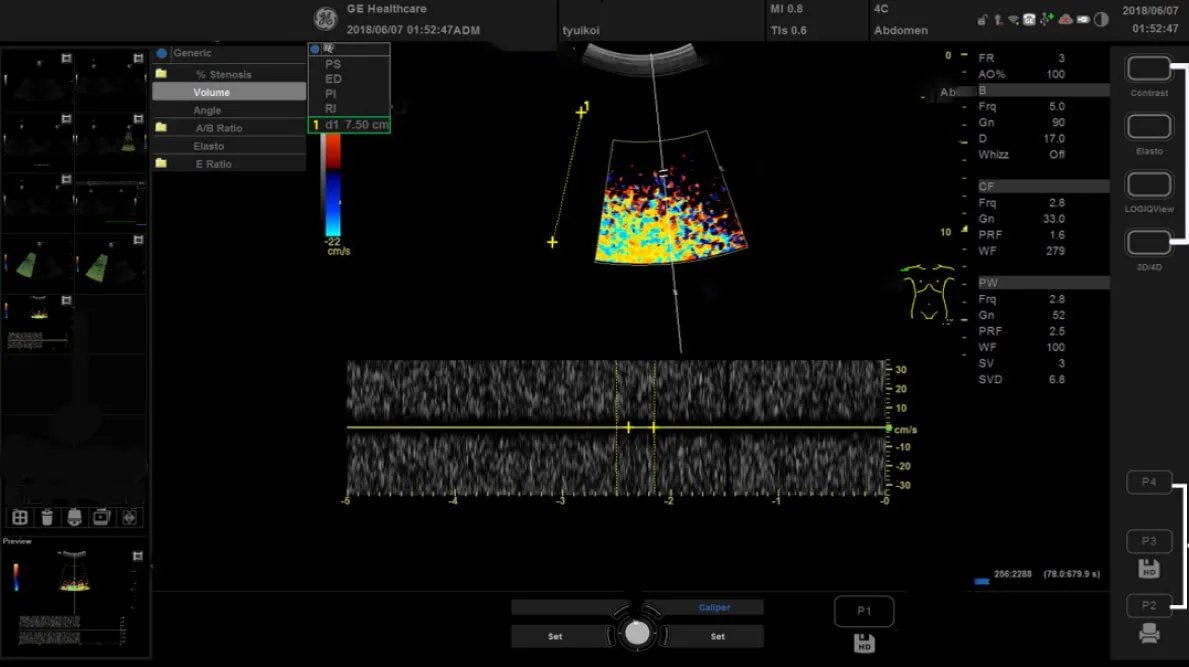Click the four-pane grid layout icon
This screenshot has width=1189, height=667.
pos(19,517)
